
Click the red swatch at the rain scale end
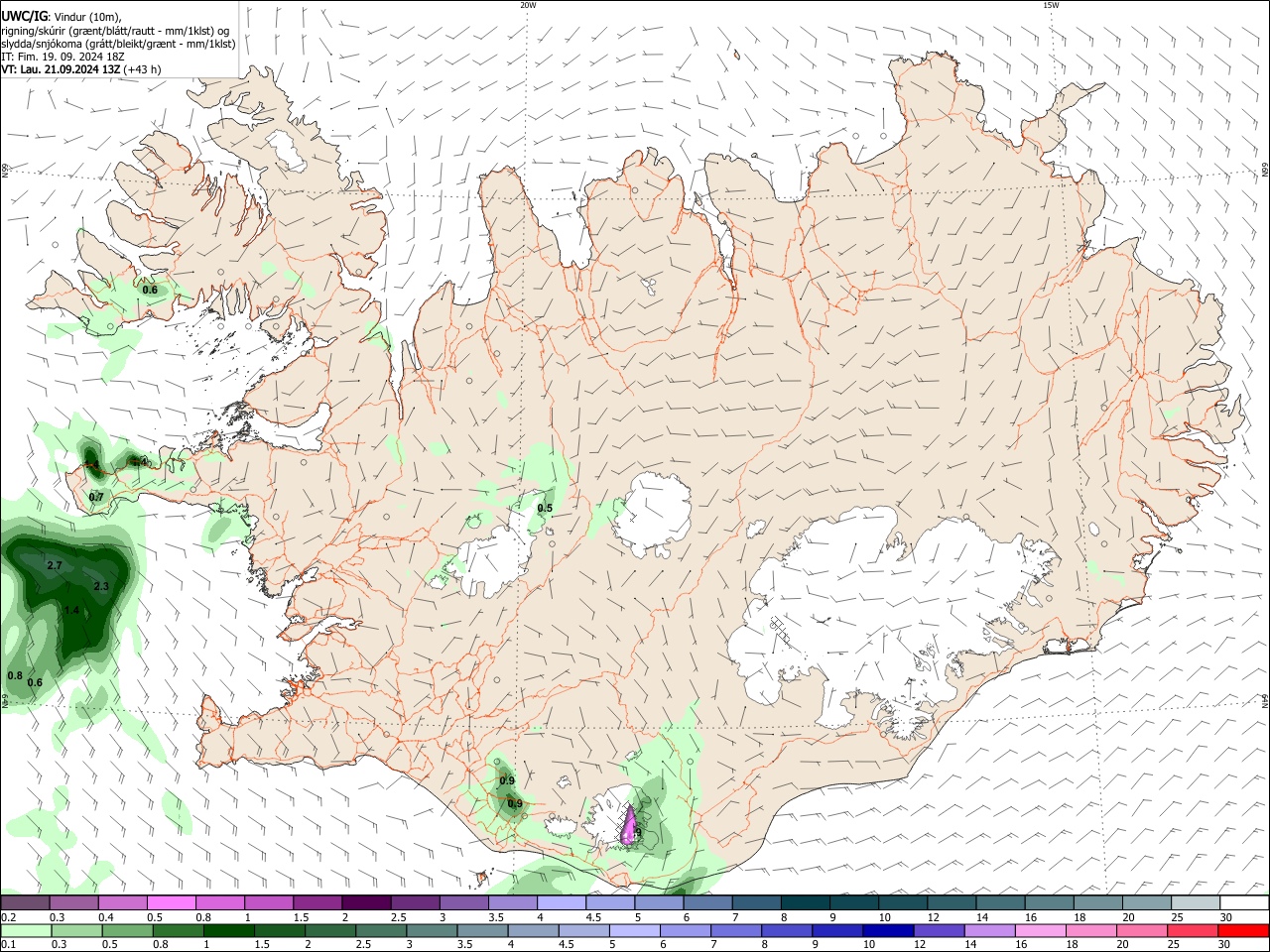1243,931
